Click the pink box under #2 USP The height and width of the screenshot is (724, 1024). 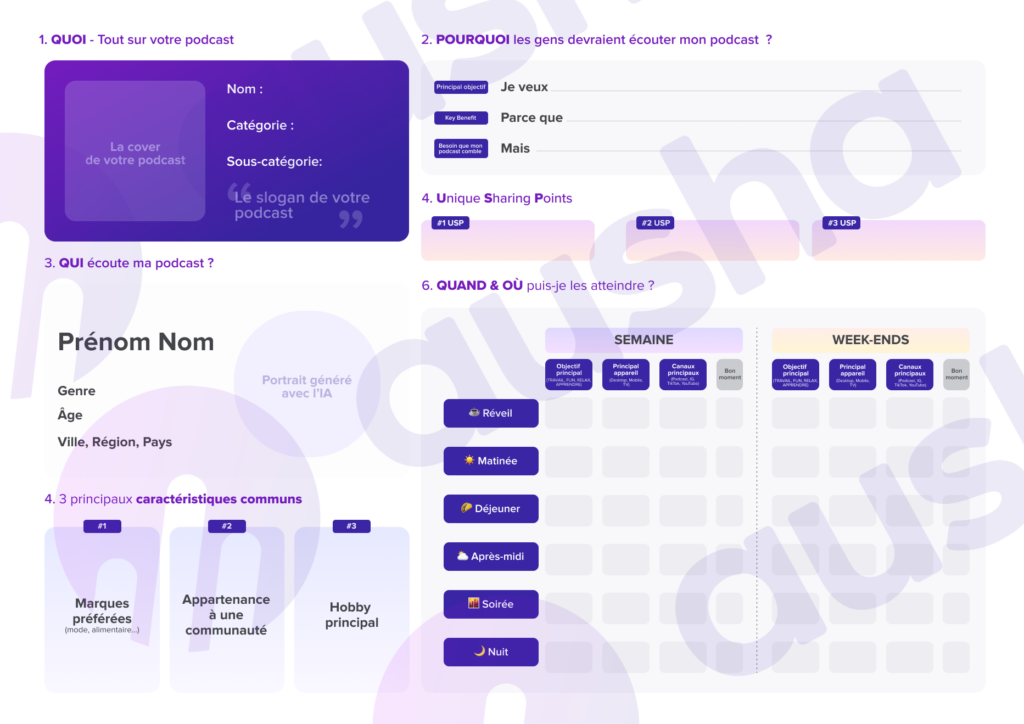point(712,241)
